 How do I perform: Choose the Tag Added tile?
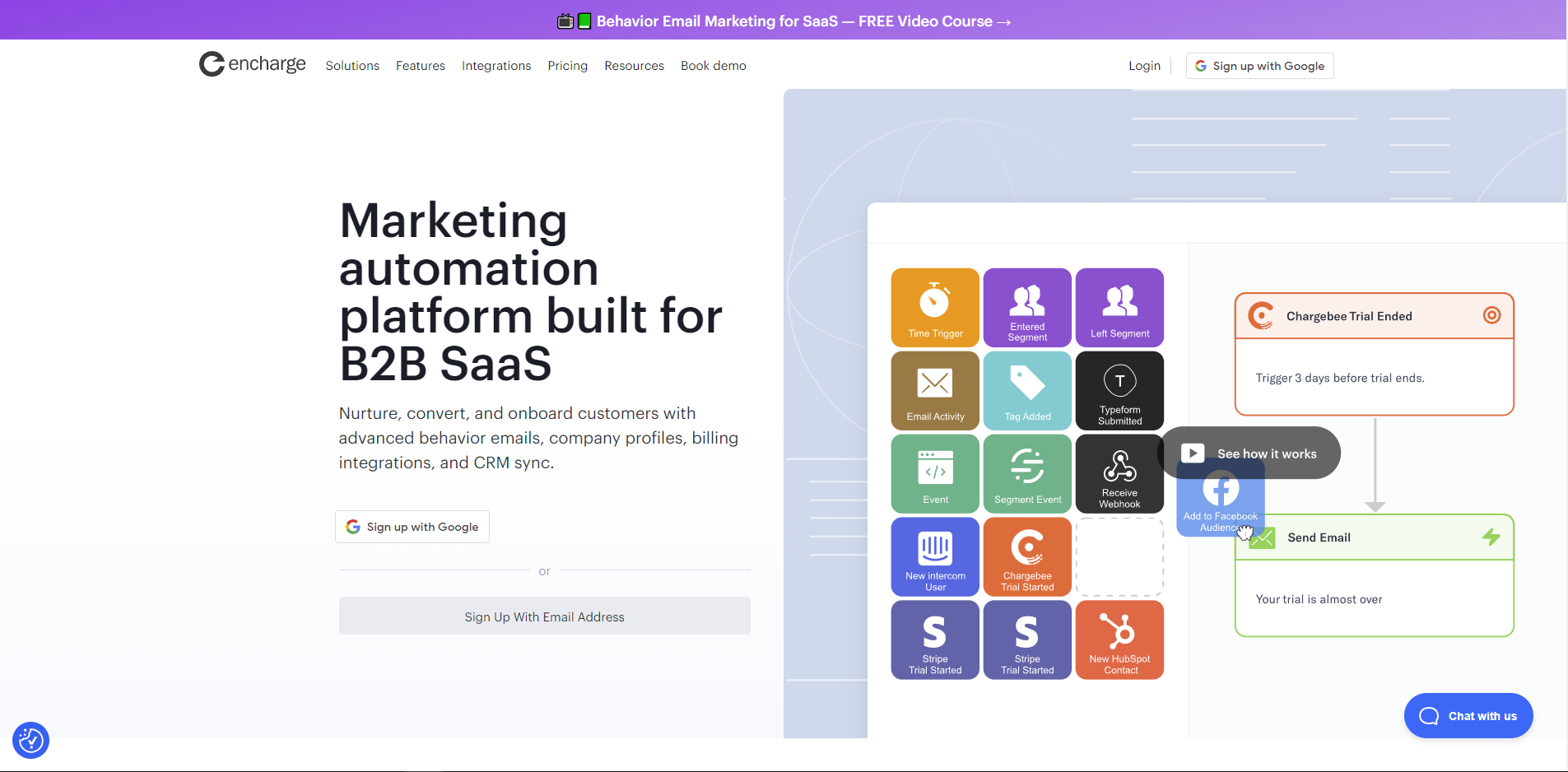click(1027, 391)
